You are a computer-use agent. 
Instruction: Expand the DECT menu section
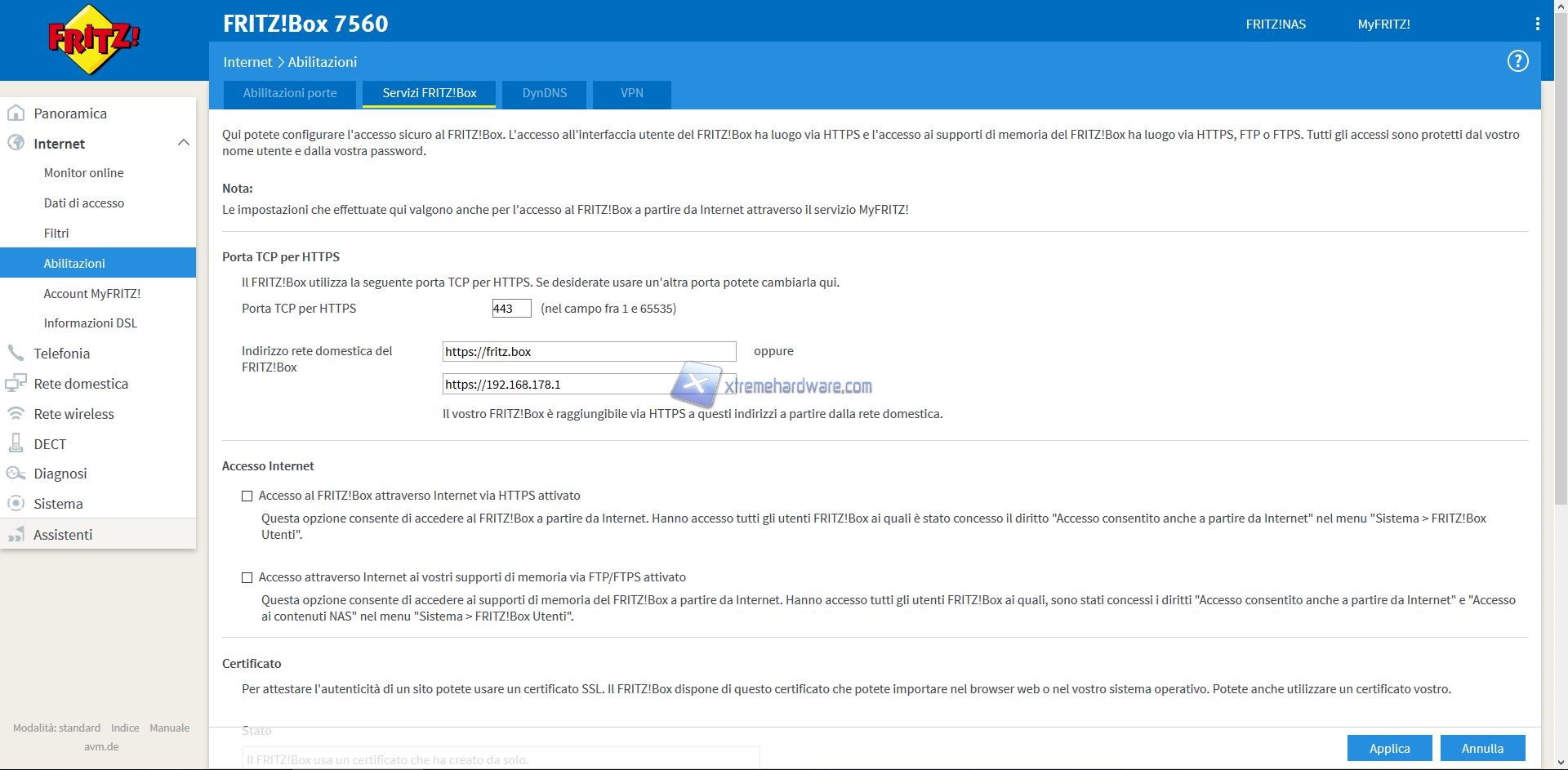(x=50, y=444)
